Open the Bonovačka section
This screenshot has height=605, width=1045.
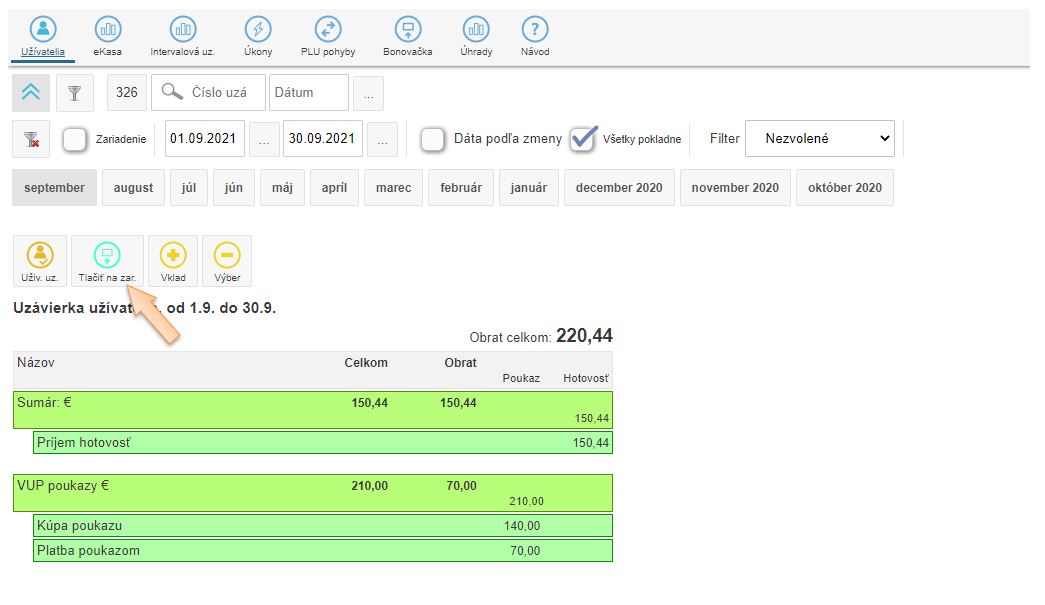(407, 31)
